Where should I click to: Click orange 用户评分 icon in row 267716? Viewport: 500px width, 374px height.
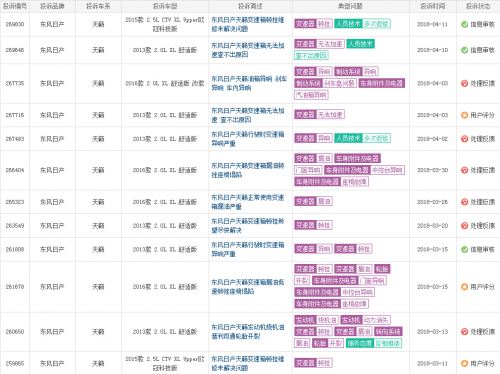[x=464, y=115]
